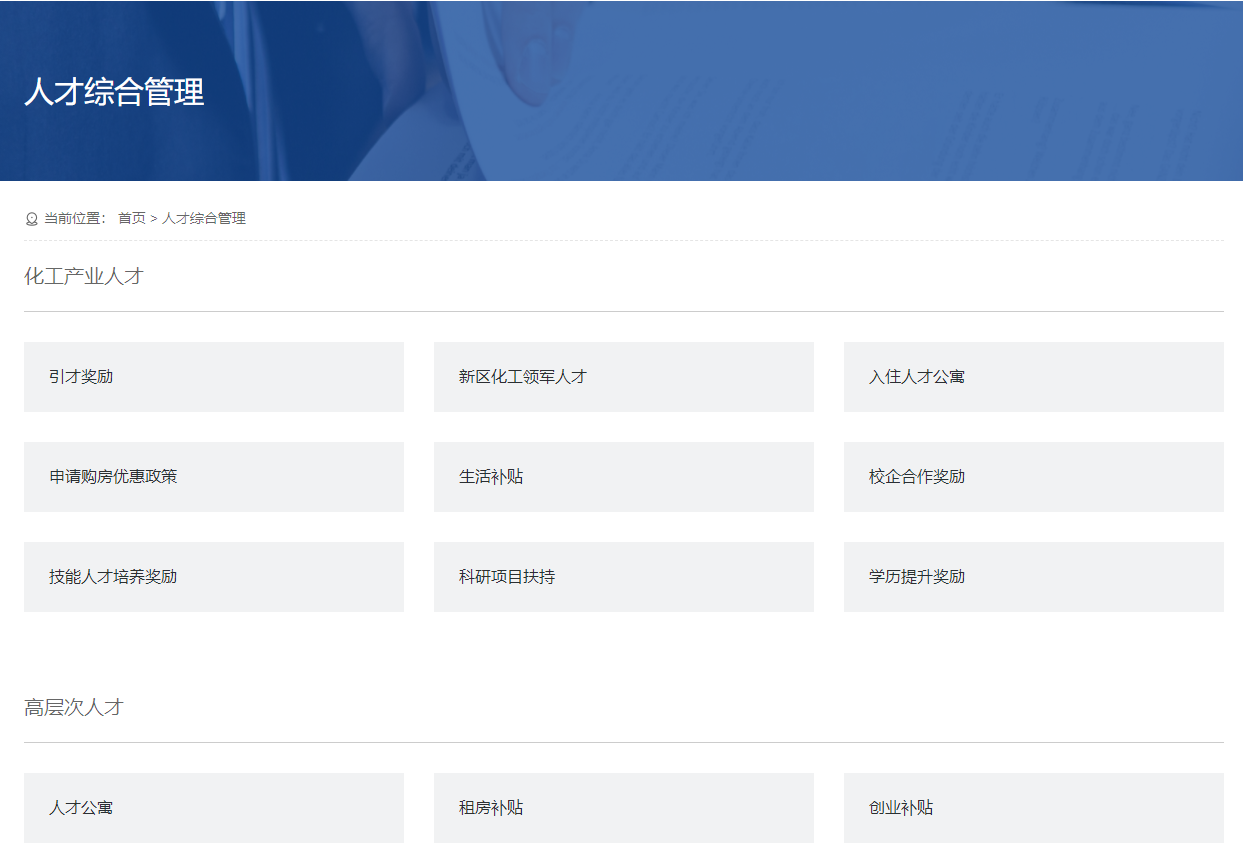
Task: Select 校企合作奖励 tile
Action: [1033, 477]
